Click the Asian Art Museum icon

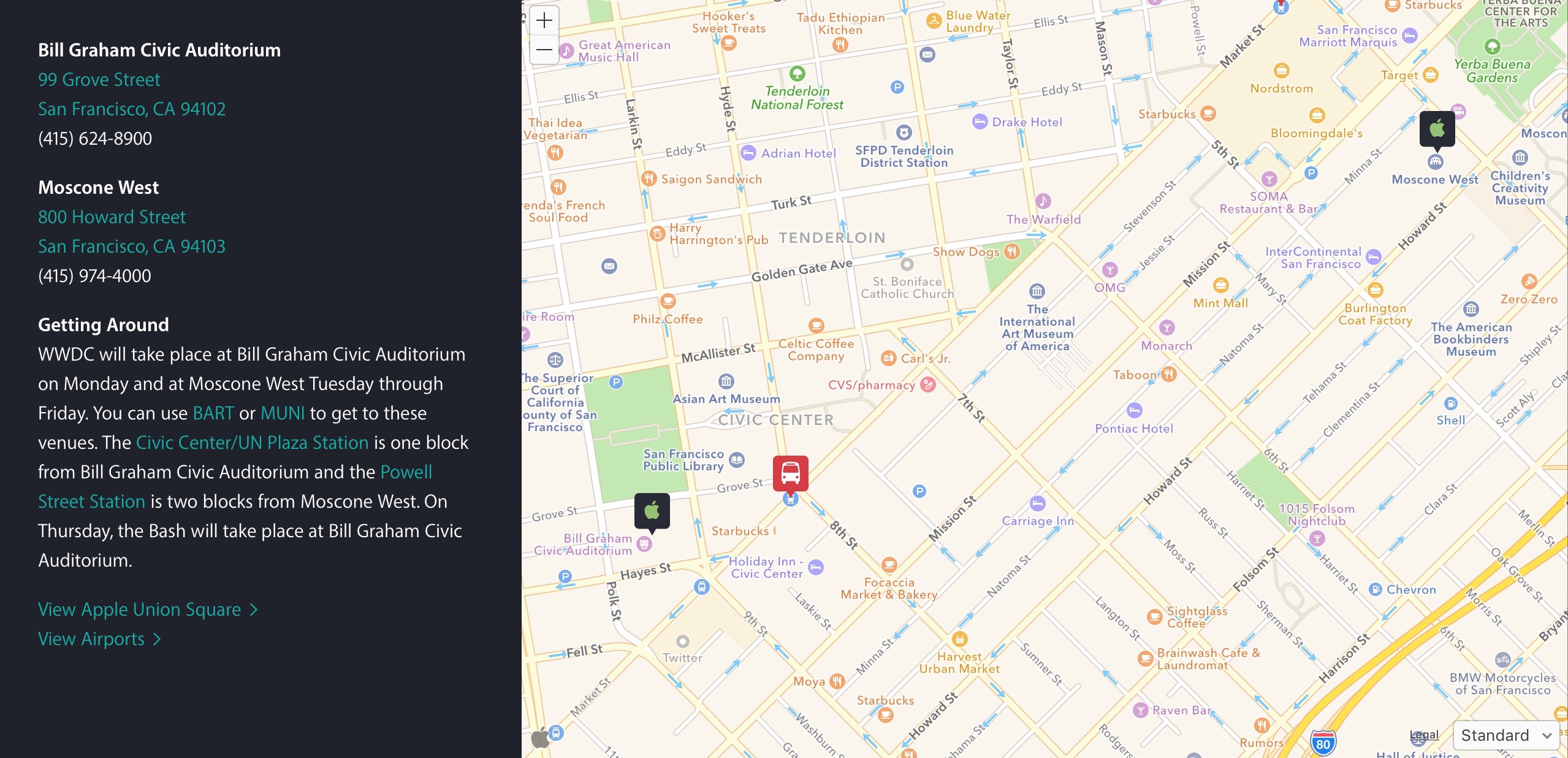pos(726,381)
